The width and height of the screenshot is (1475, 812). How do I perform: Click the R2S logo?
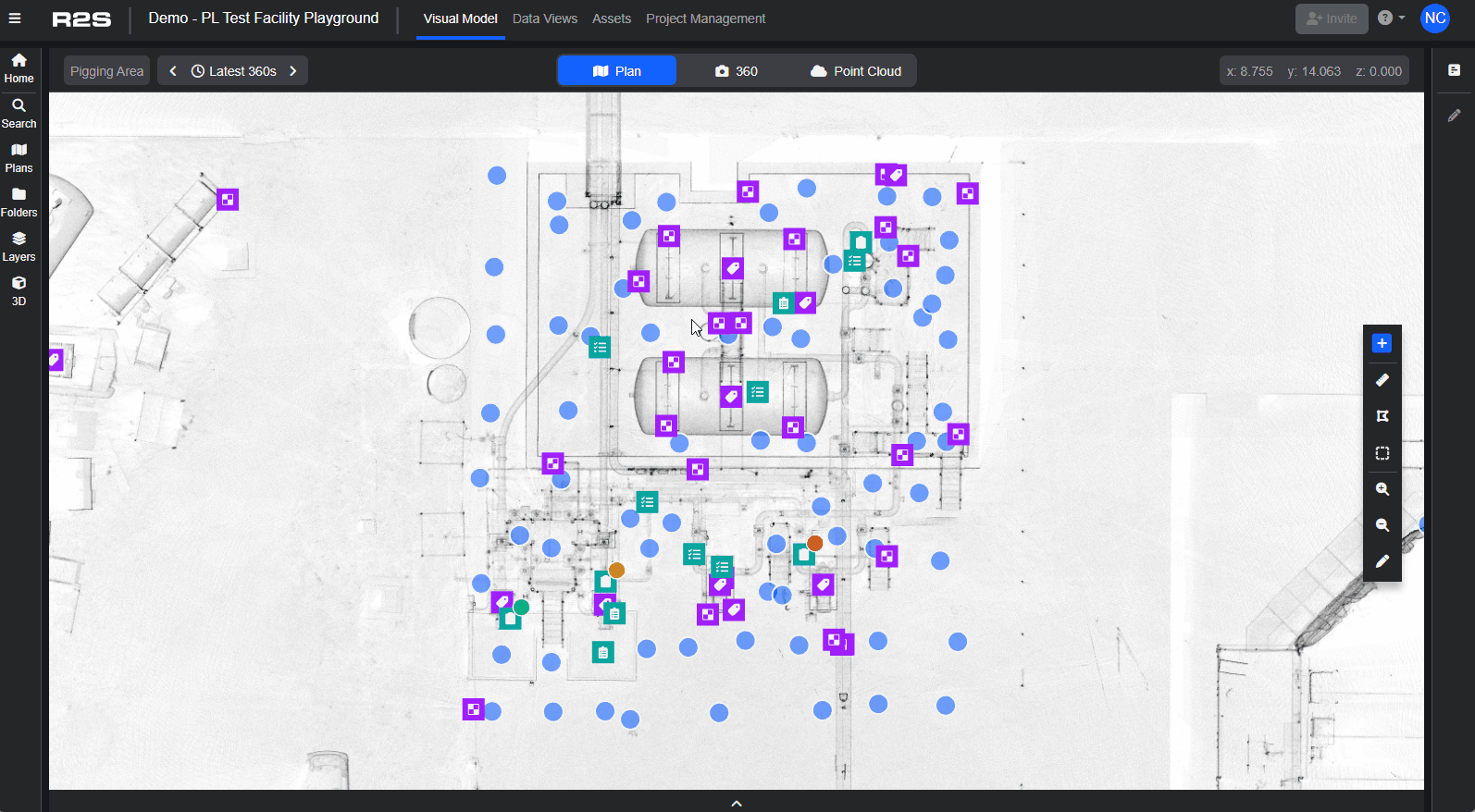tap(81, 19)
